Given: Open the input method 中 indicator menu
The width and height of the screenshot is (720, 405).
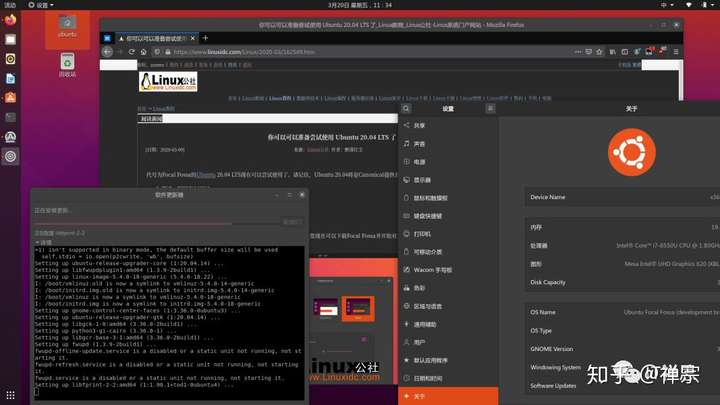Looking at the screenshot, I should pos(667,5).
